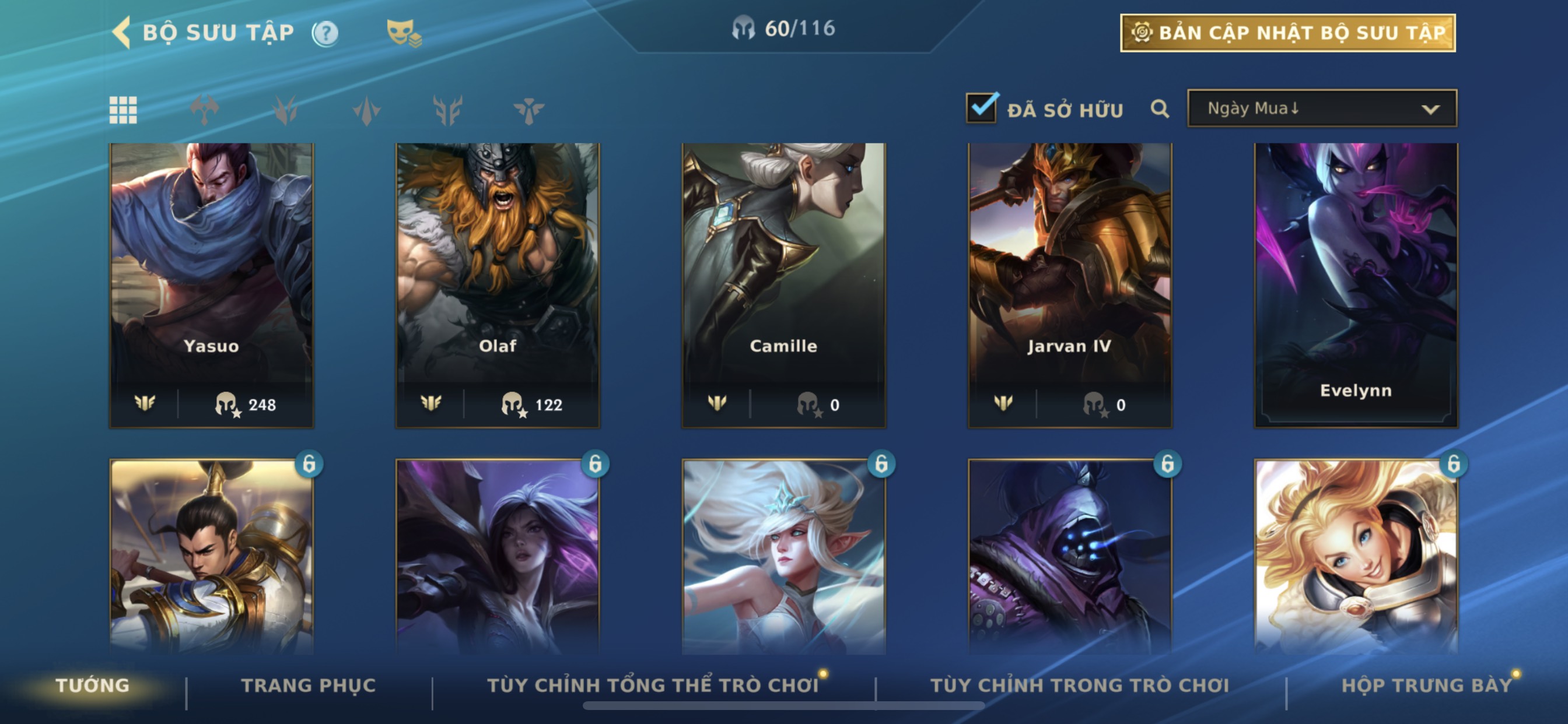Go back using the arrow beside BỘ SƯU TẬP
The height and width of the screenshot is (724, 1568).
pyautogui.click(x=122, y=32)
